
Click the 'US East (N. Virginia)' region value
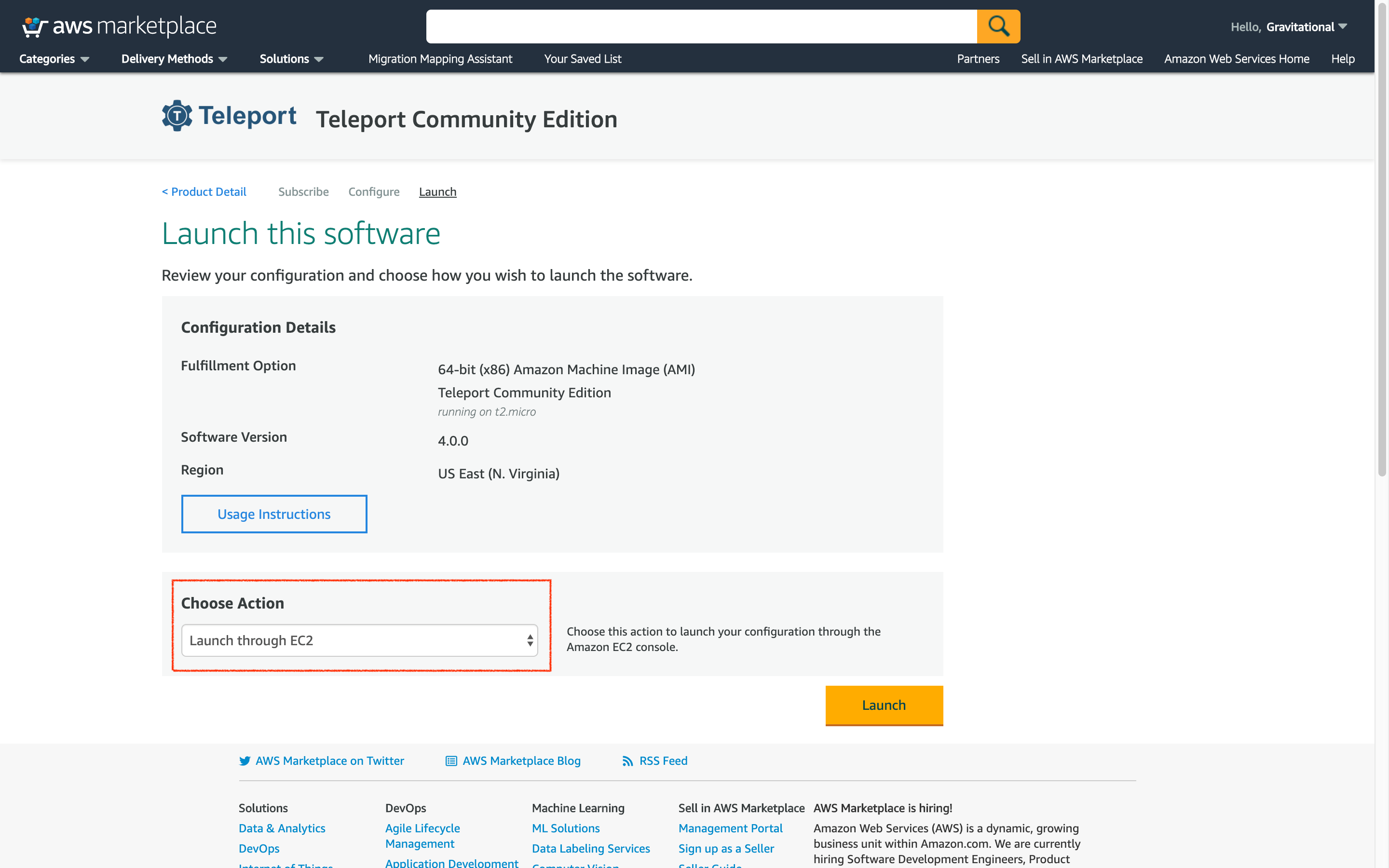point(498,474)
